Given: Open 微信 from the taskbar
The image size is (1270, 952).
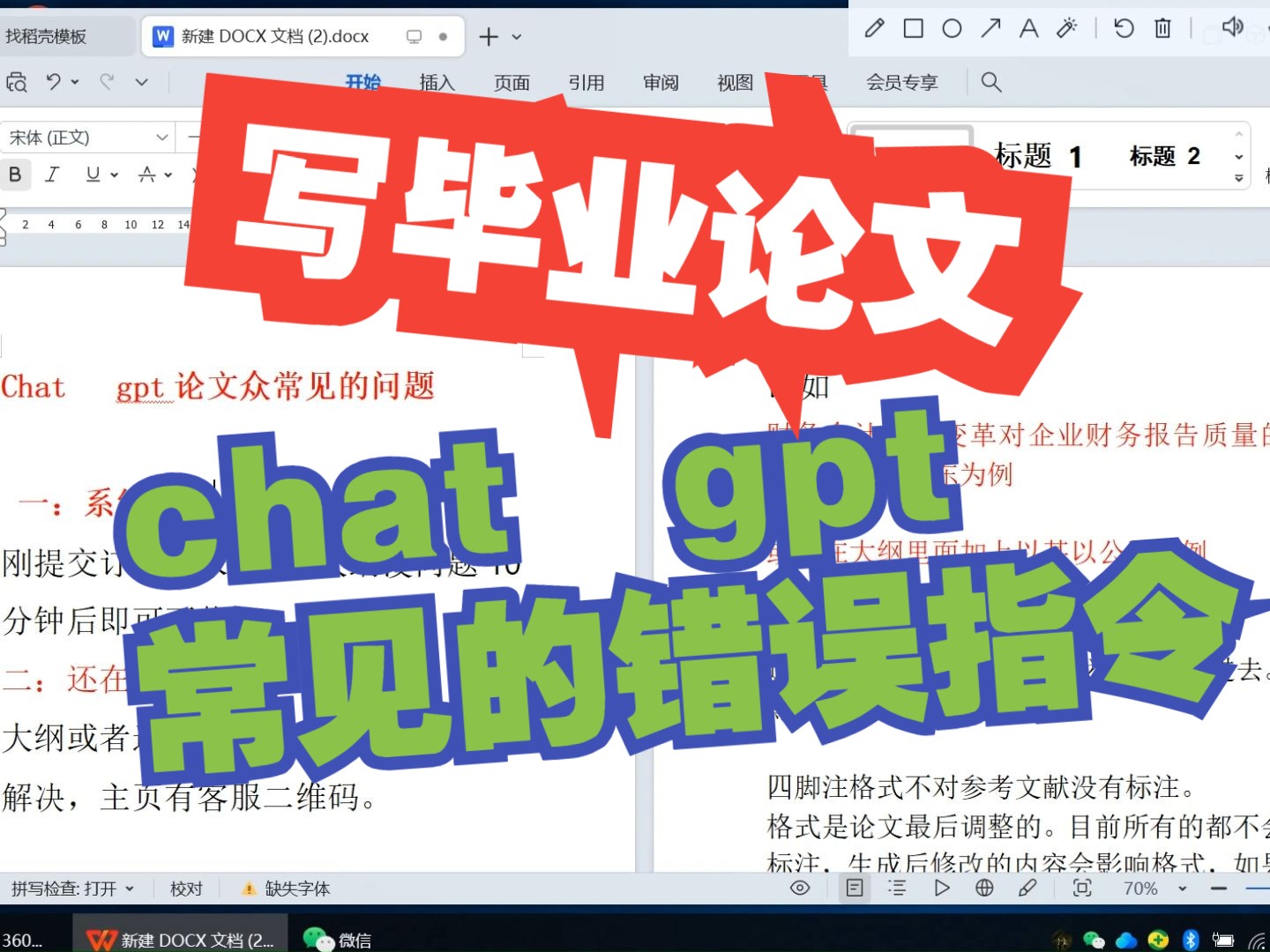Looking at the screenshot, I should click(337, 940).
